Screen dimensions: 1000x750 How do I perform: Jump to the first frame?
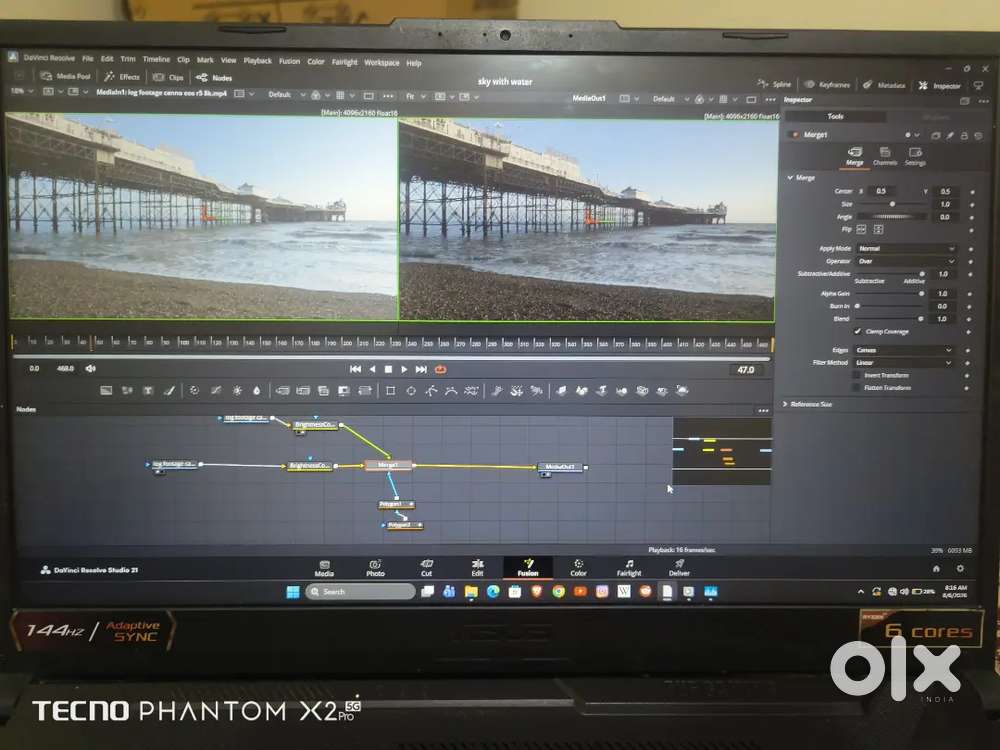tap(355, 369)
